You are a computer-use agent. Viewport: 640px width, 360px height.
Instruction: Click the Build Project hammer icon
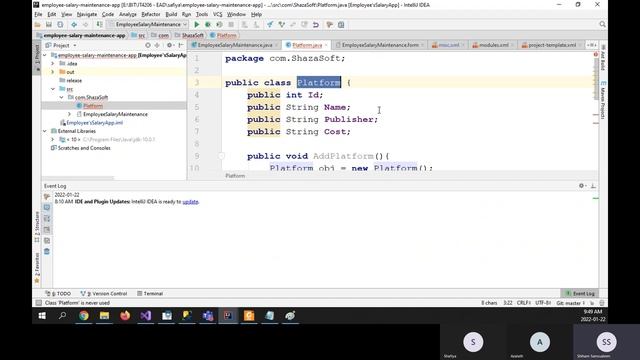pos(100,24)
